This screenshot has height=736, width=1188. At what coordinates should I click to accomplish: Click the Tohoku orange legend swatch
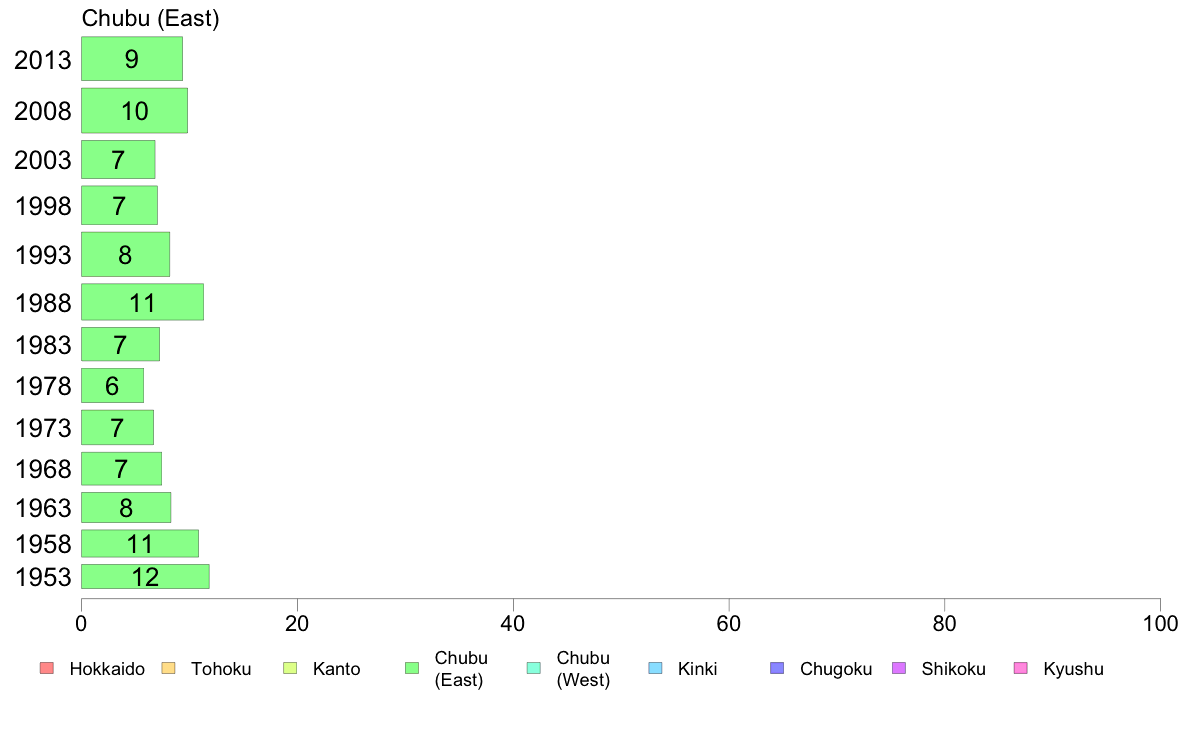pos(168,668)
